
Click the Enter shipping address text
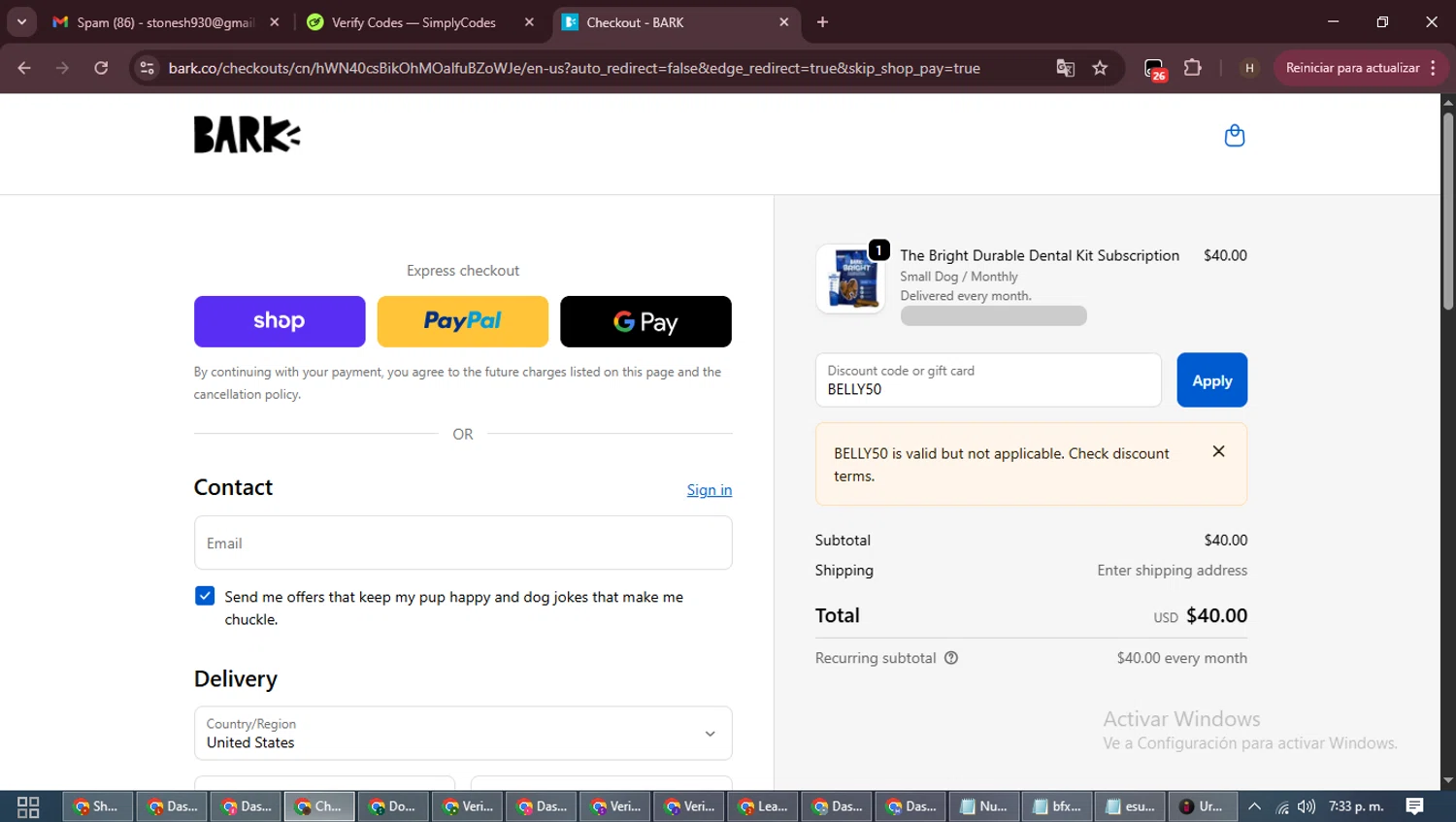[1172, 571]
